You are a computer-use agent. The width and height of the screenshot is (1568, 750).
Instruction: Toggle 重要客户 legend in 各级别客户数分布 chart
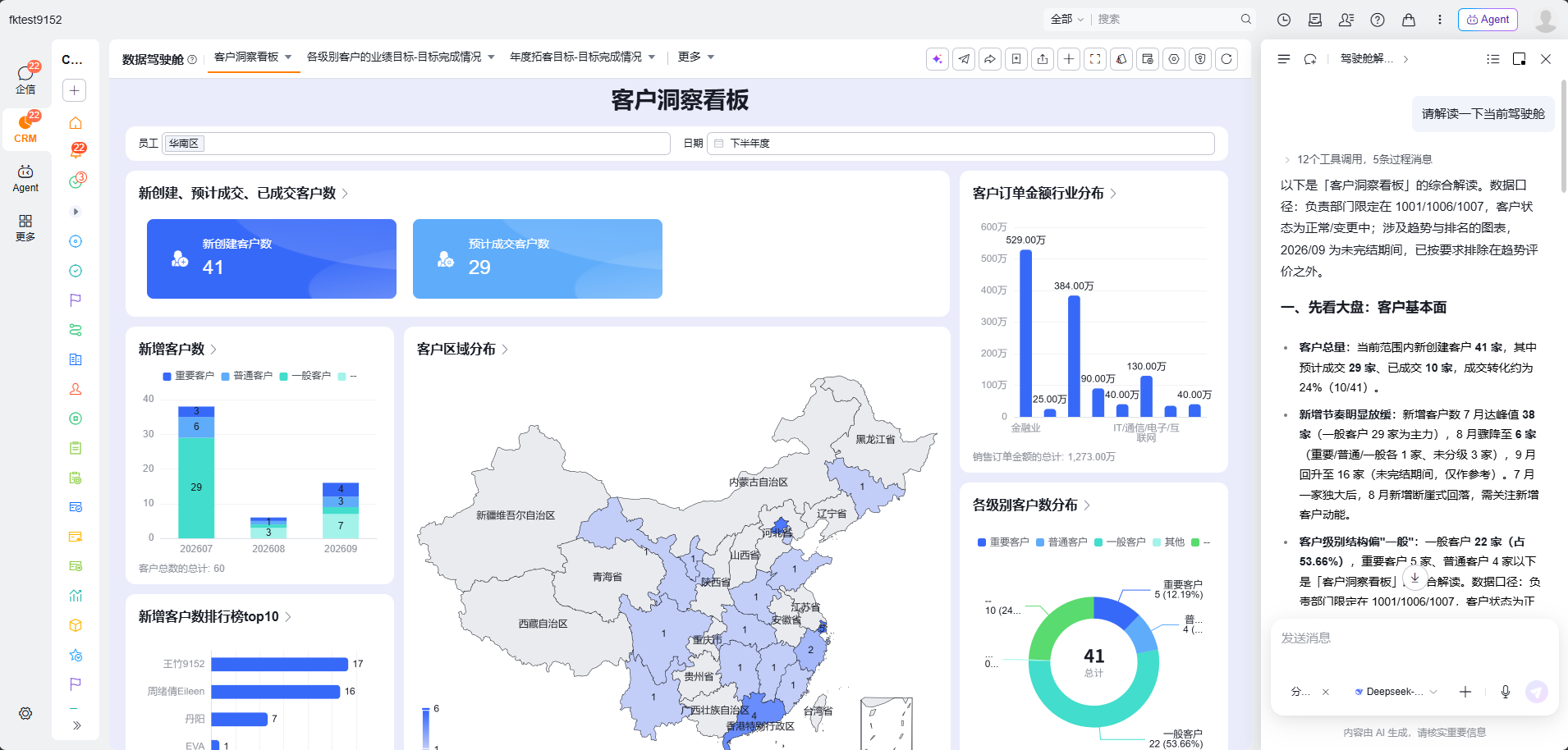(1003, 542)
